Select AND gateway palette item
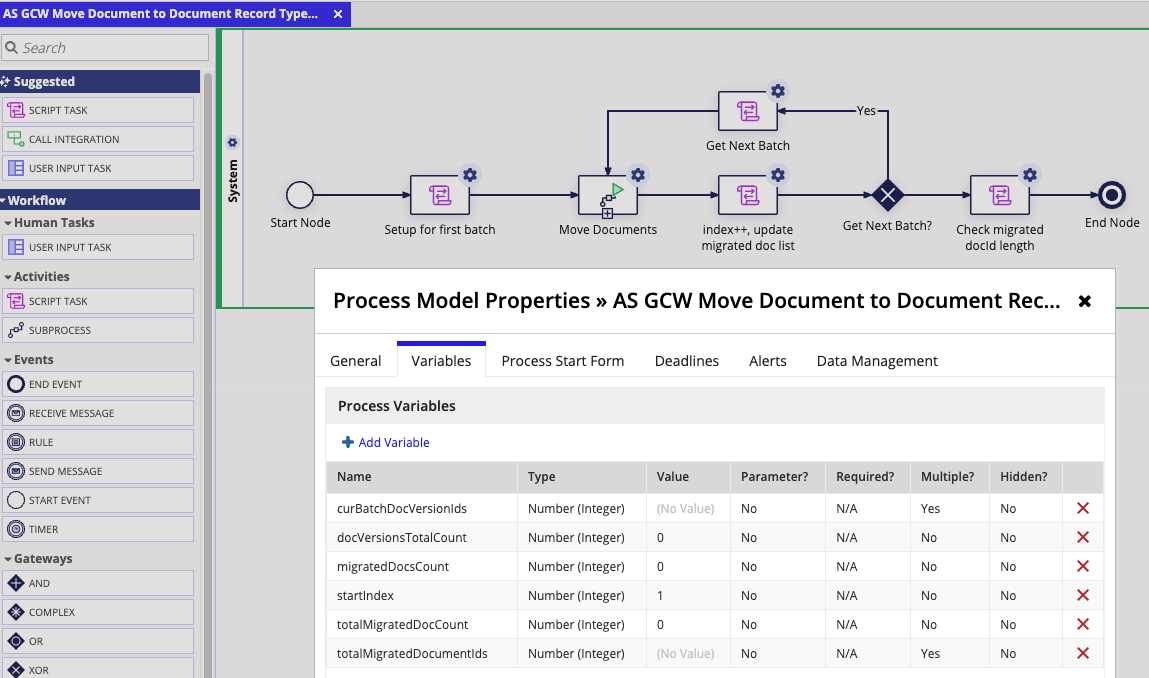Image resolution: width=1149 pixels, height=678 pixels. click(x=98, y=583)
